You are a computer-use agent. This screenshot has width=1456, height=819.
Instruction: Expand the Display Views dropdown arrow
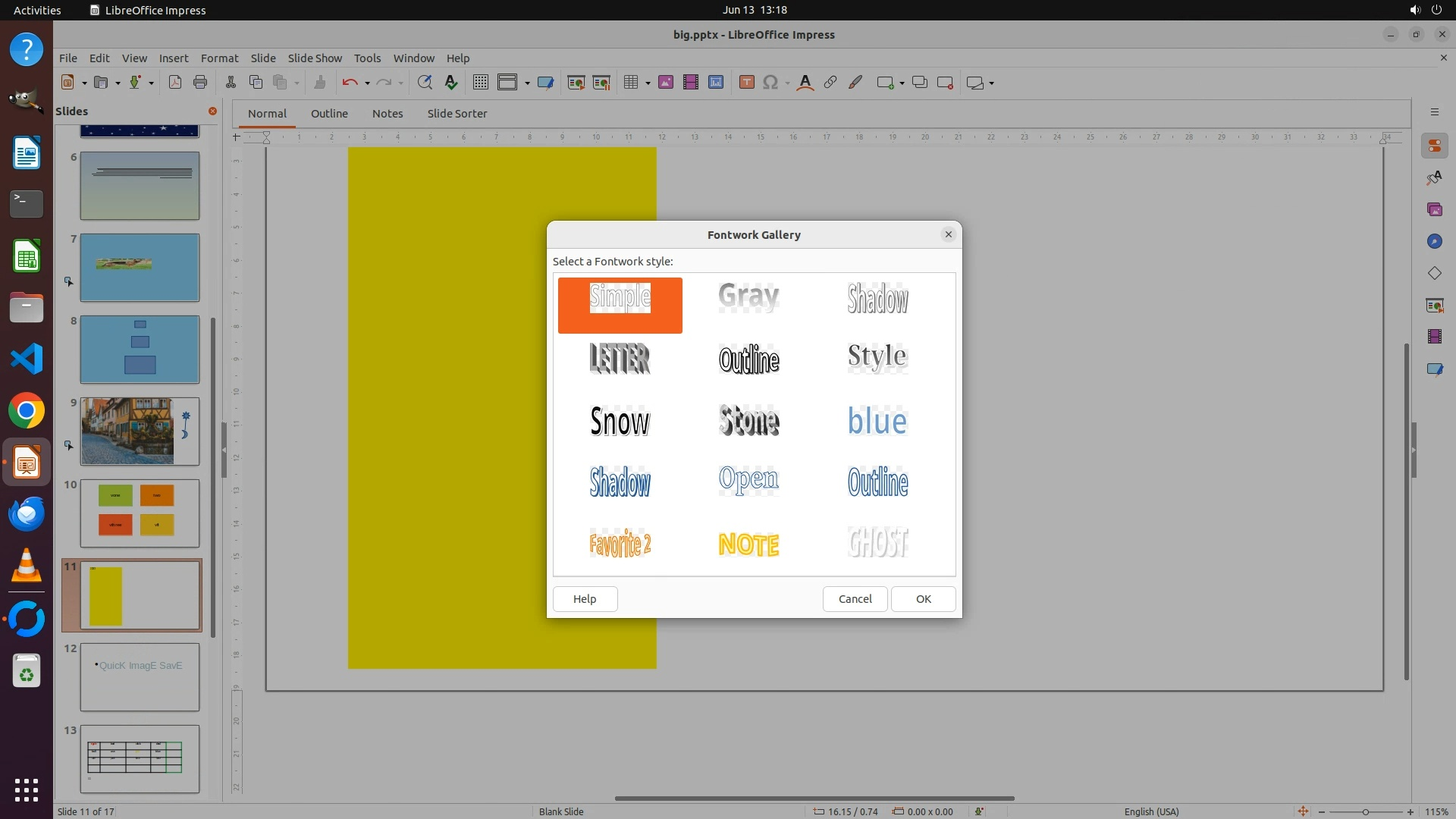(527, 83)
